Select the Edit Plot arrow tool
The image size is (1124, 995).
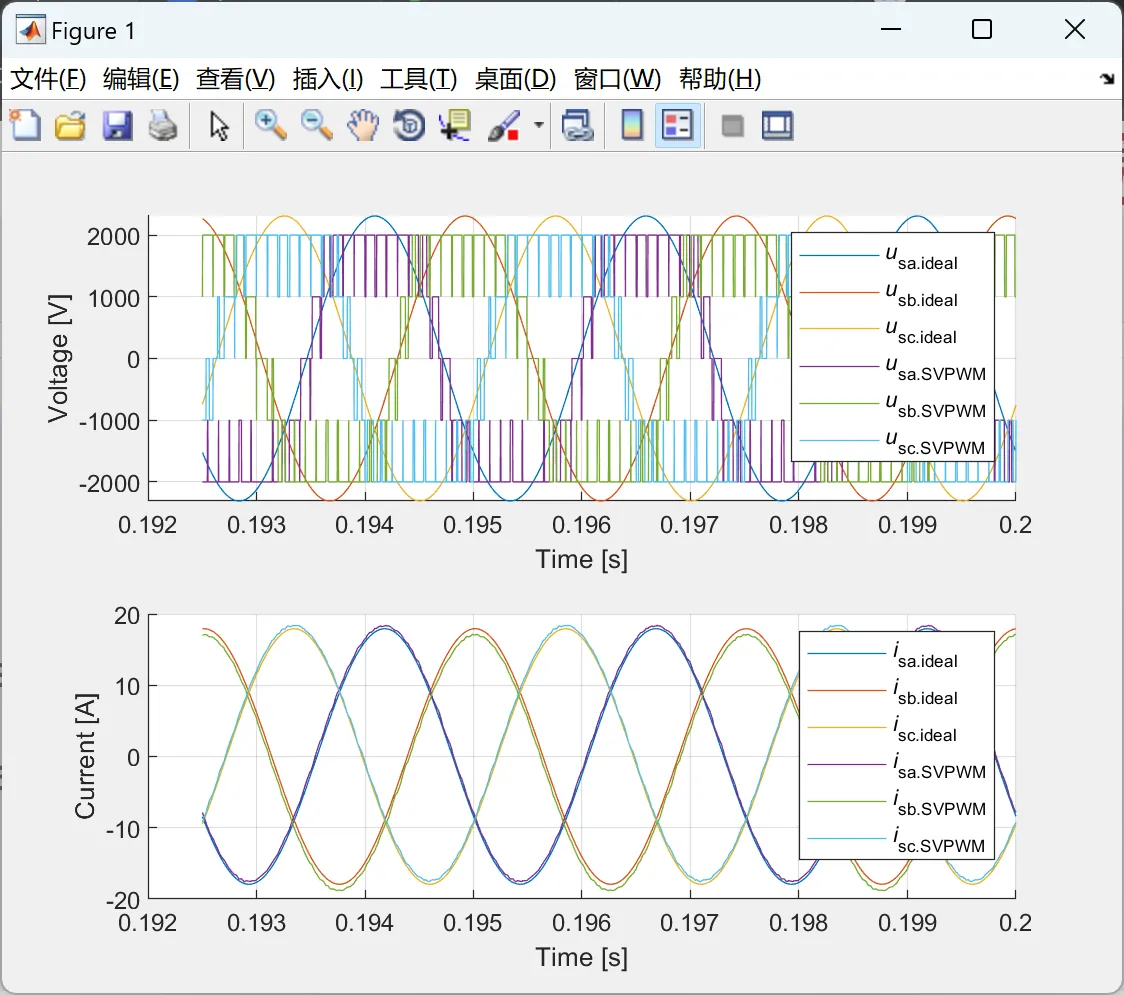(x=219, y=125)
